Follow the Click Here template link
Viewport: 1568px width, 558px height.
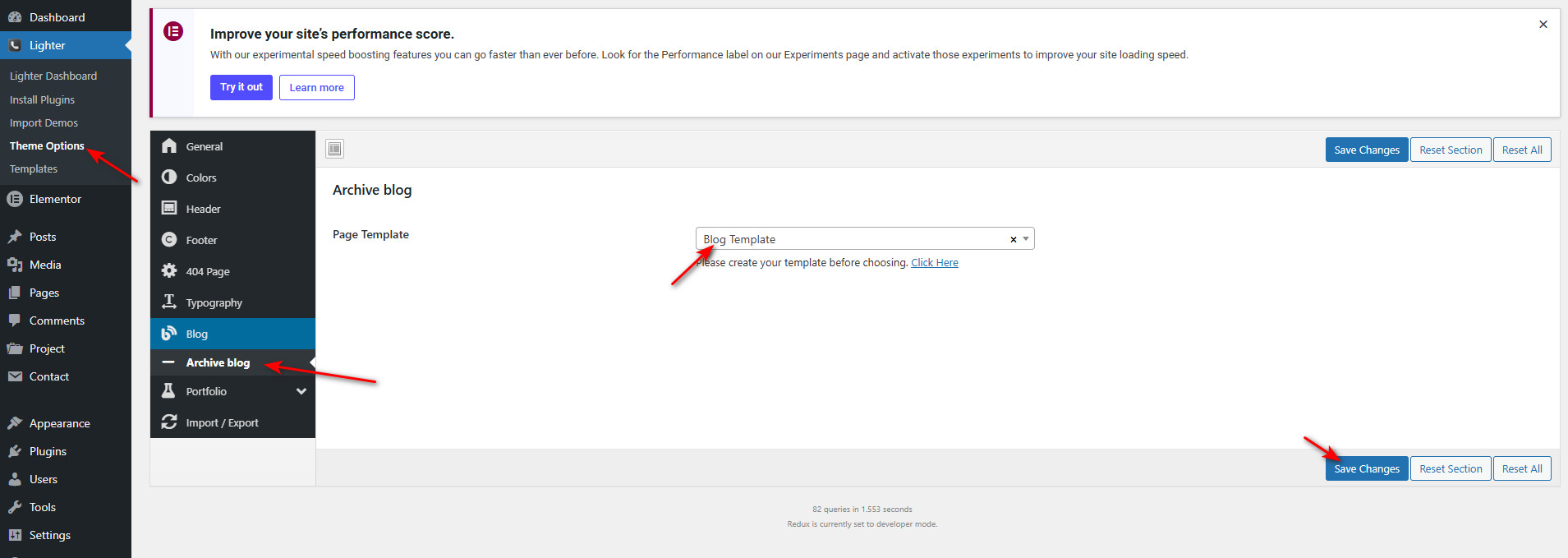[934, 263]
